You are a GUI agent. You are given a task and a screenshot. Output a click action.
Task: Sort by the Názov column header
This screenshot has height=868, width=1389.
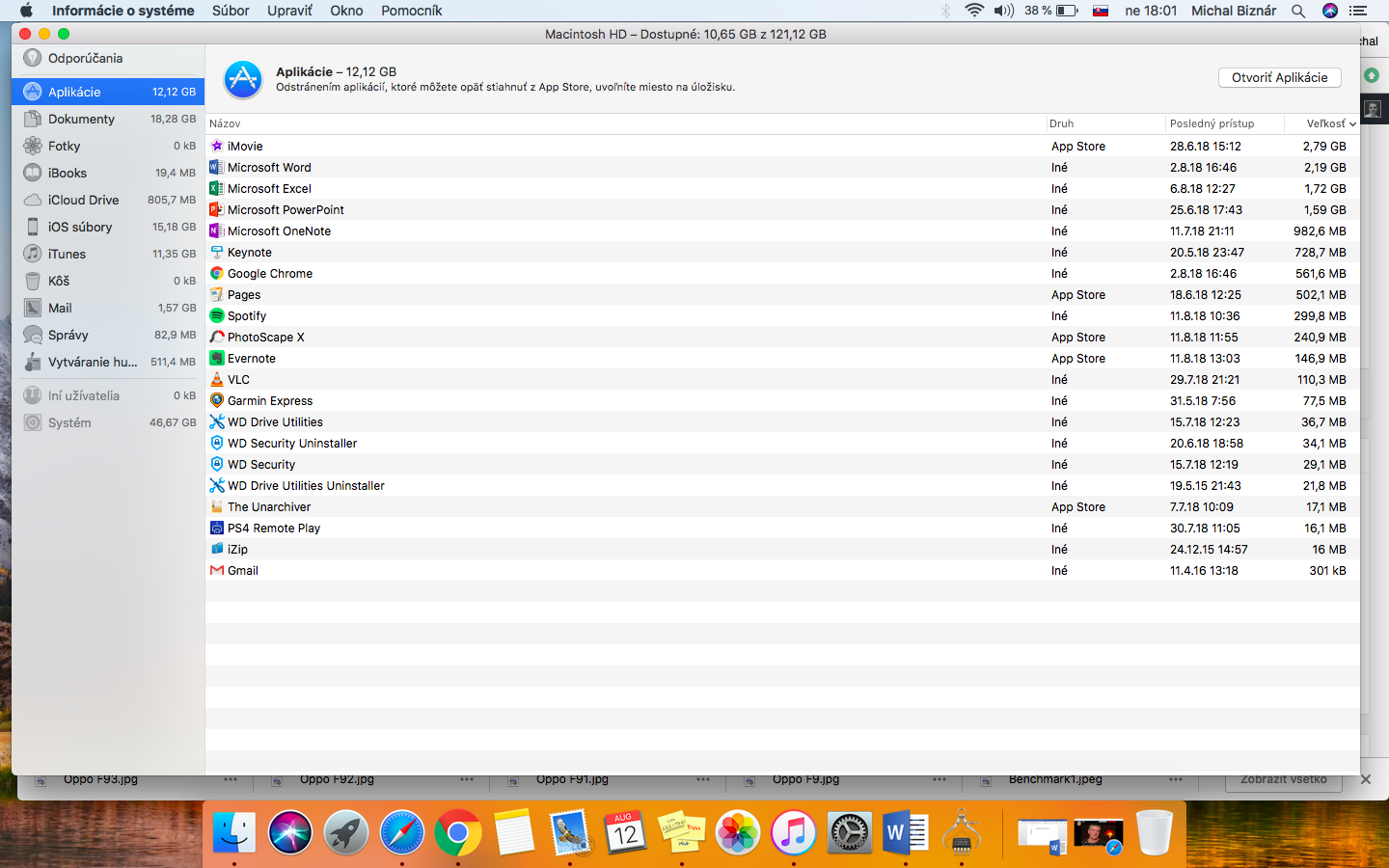626,123
